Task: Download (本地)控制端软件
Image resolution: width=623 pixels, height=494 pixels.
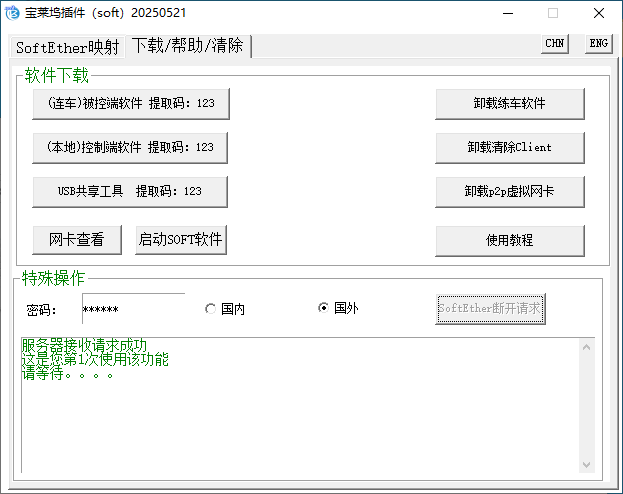Action: [x=130, y=147]
